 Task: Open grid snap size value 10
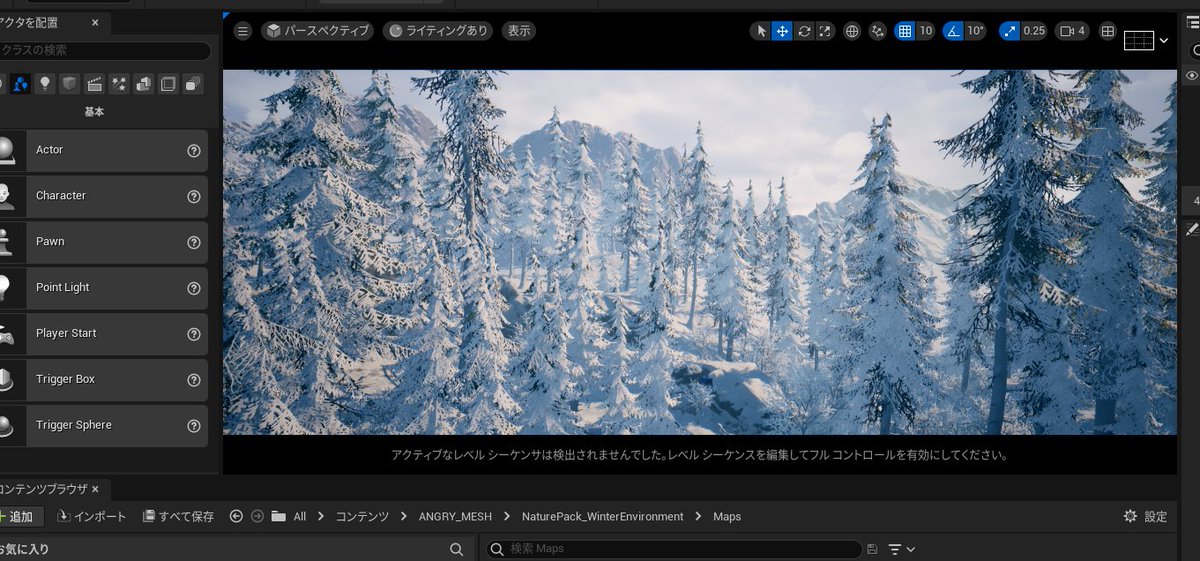pos(926,31)
